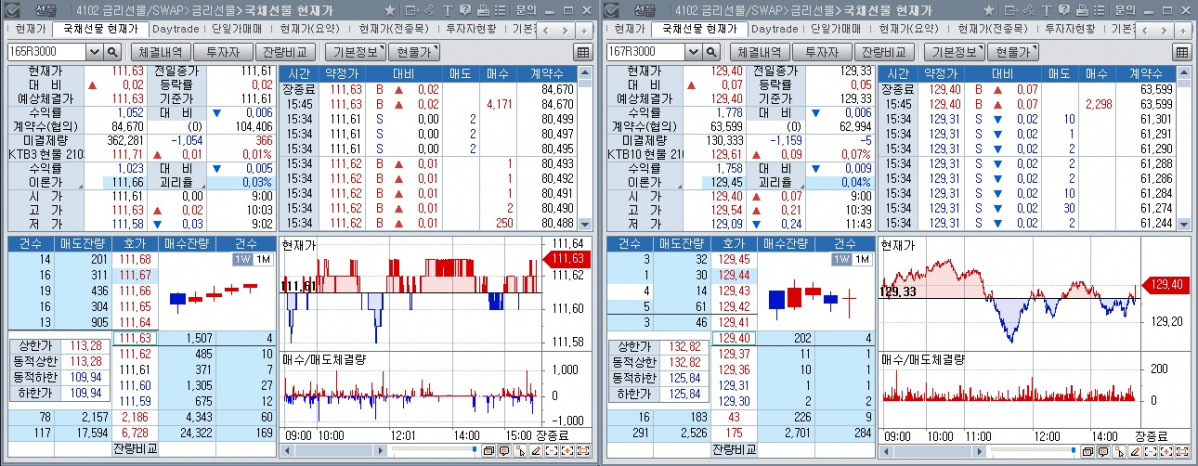This screenshot has width=1198, height=466.
Task: Click the link chain icon in left window title bar
Action: click(430, 11)
